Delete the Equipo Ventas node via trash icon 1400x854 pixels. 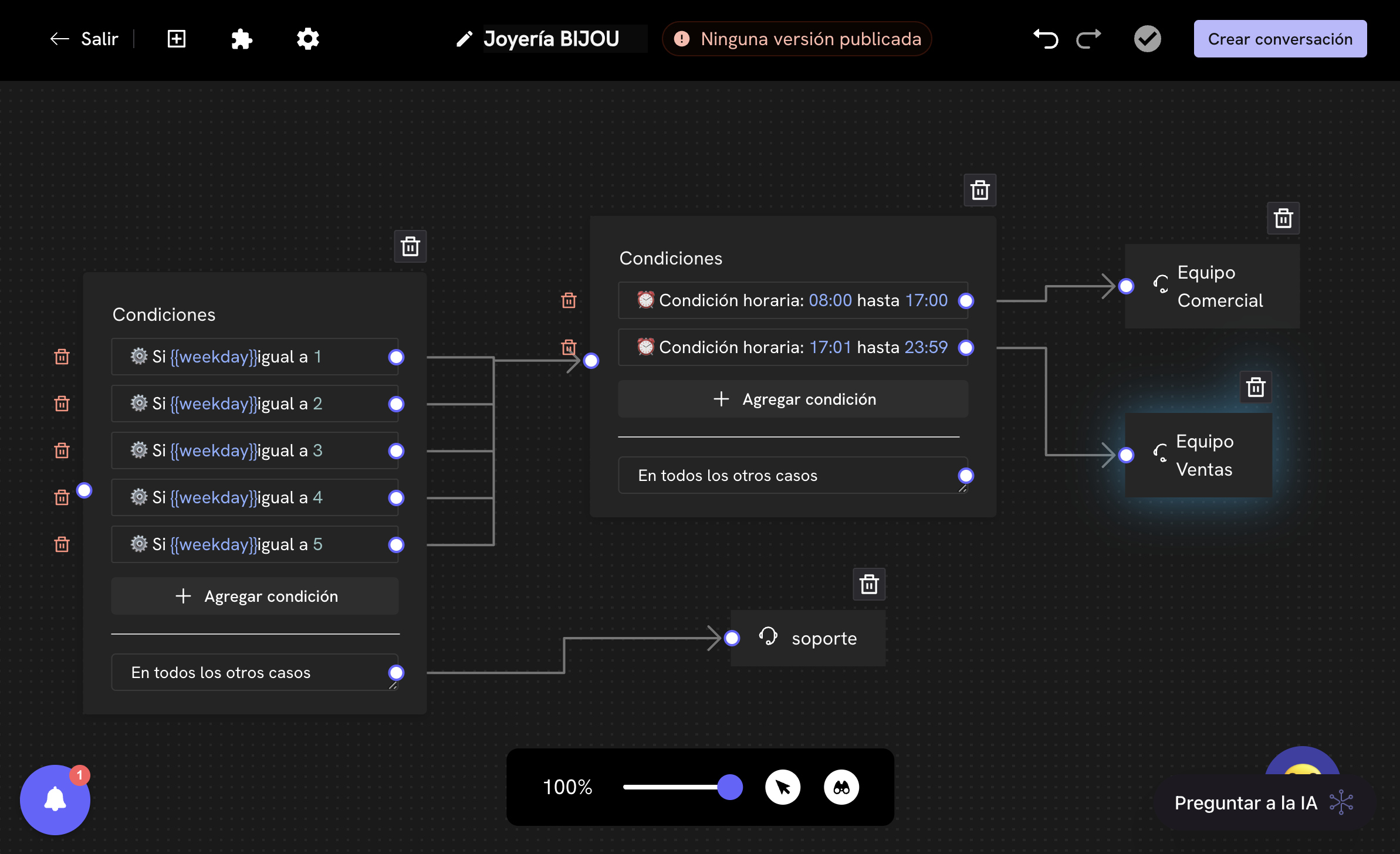coord(1256,387)
